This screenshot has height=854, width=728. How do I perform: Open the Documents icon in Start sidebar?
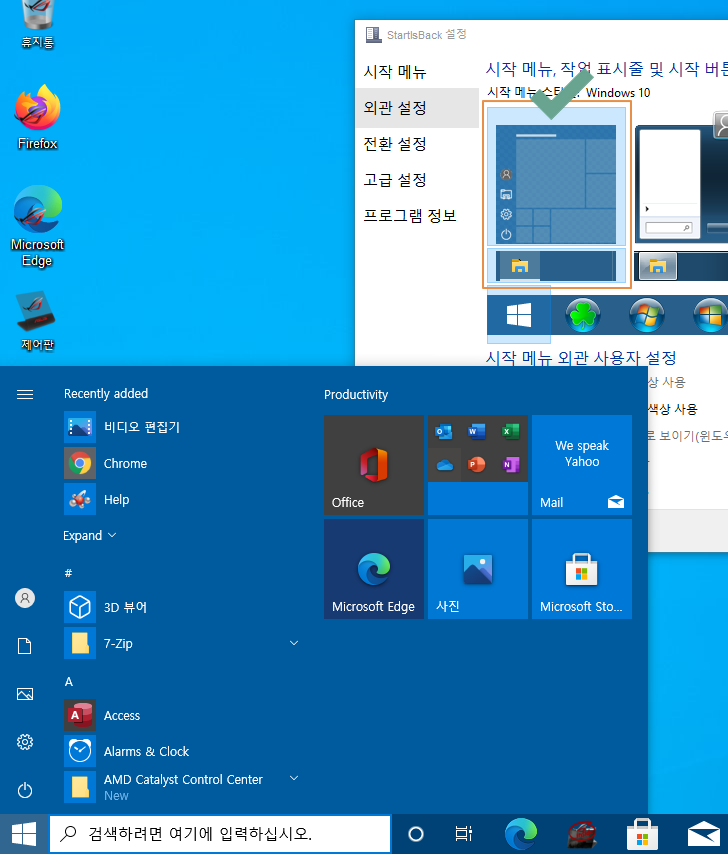click(25, 646)
